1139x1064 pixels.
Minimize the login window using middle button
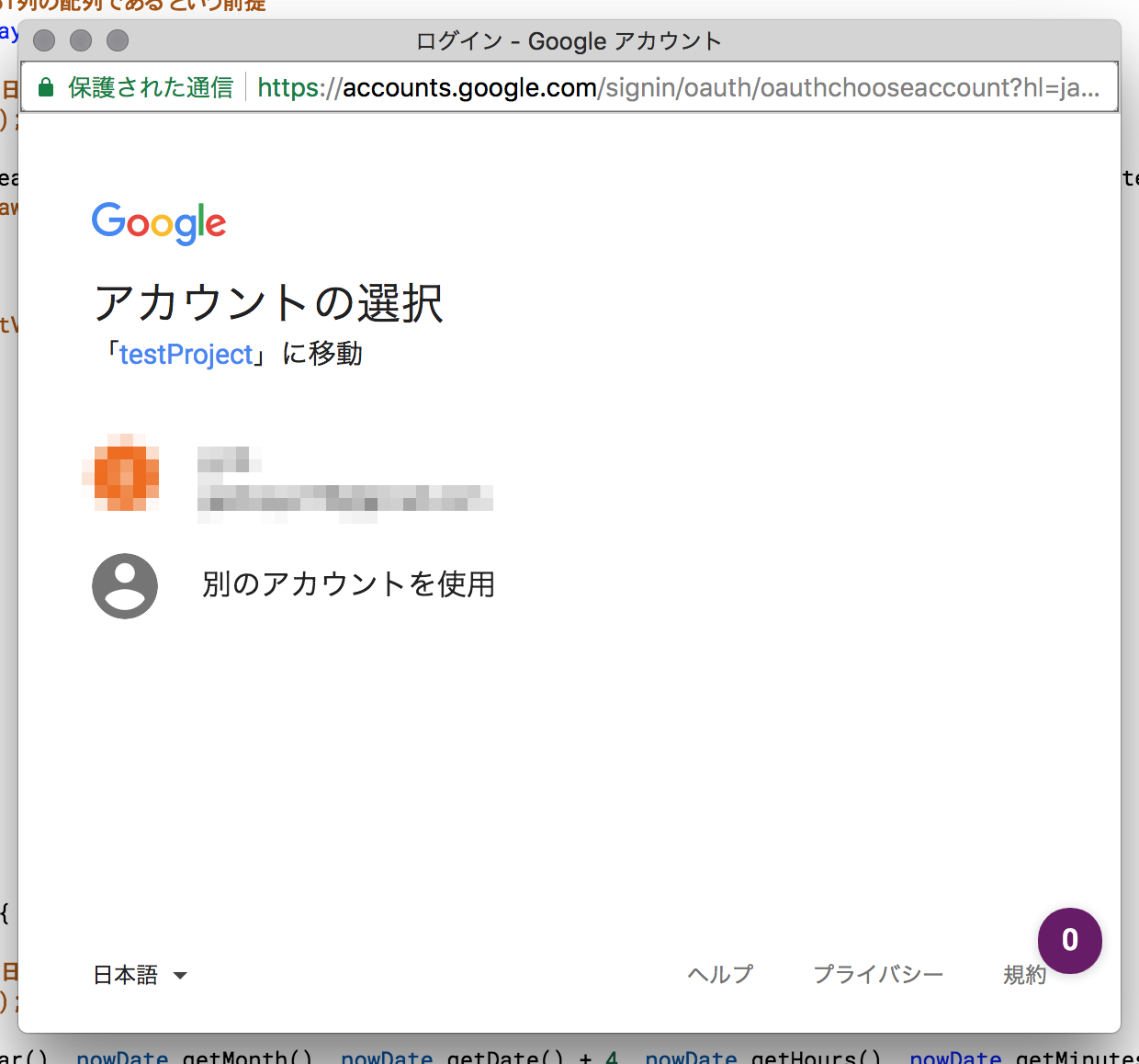(81, 40)
